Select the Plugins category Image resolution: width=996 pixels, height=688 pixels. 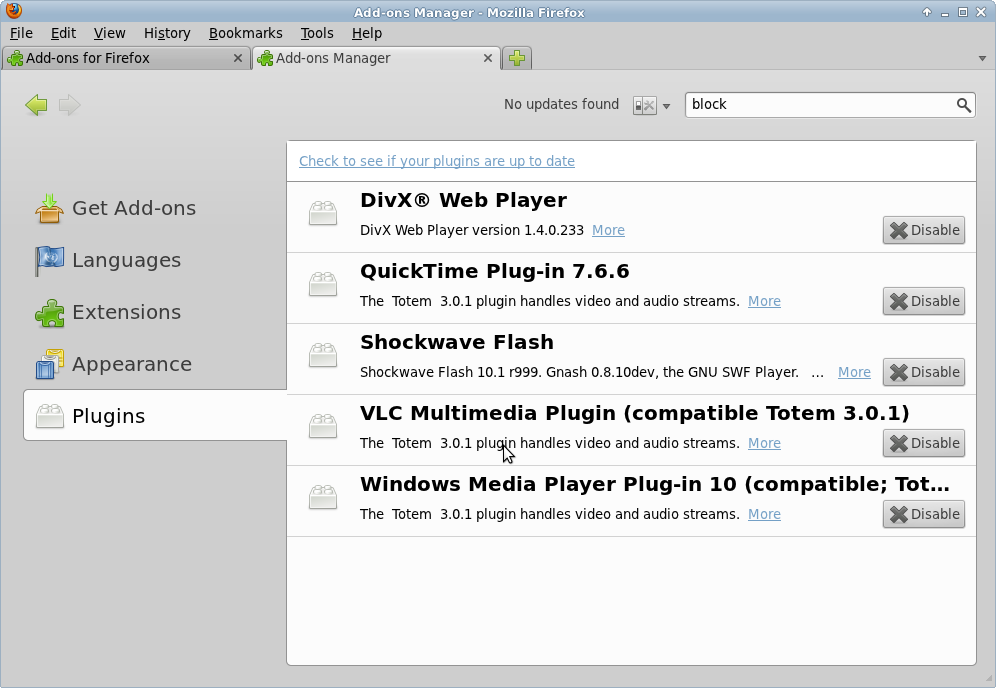[x=155, y=415]
